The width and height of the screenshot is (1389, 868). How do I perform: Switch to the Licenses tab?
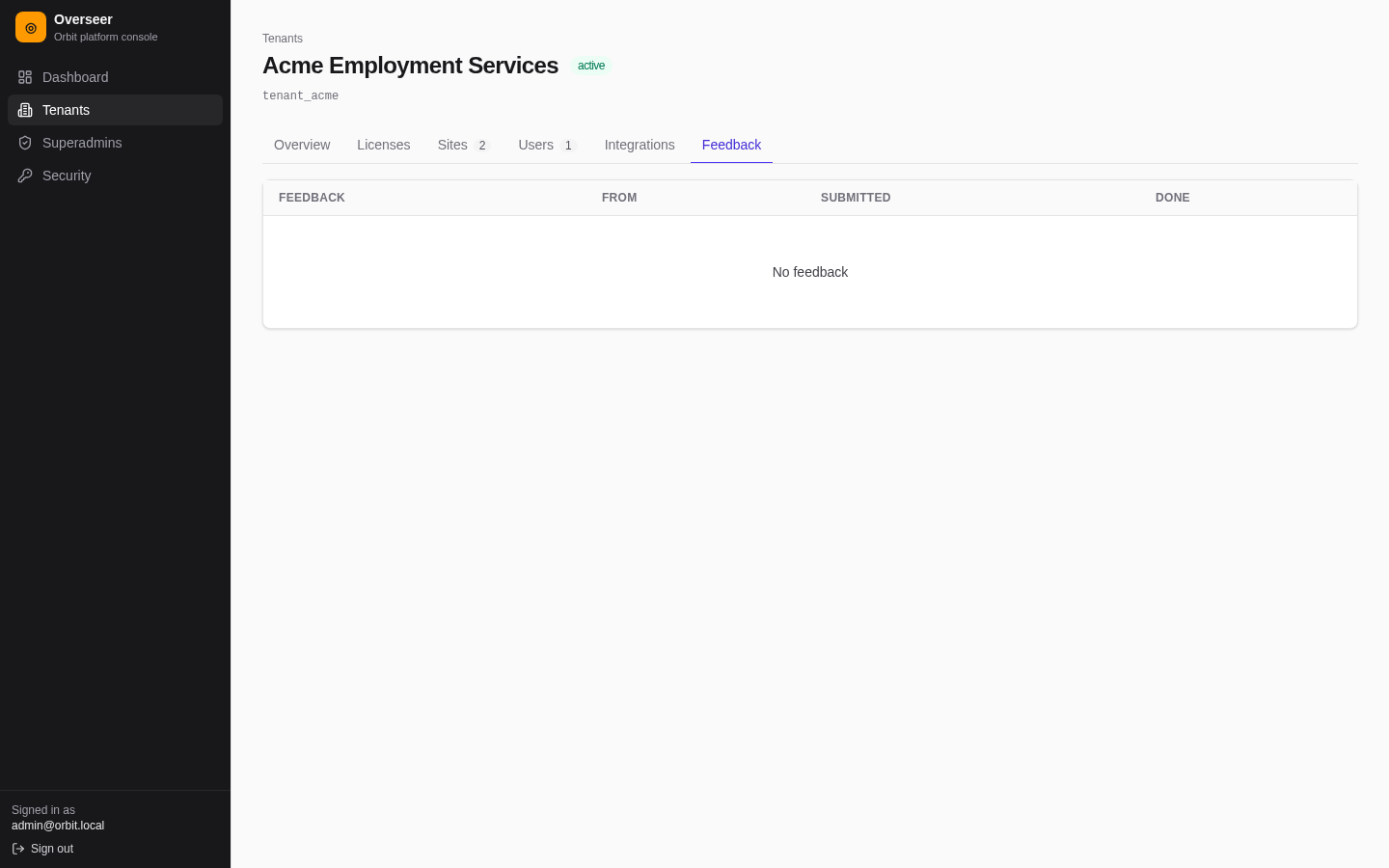pos(384,145)
